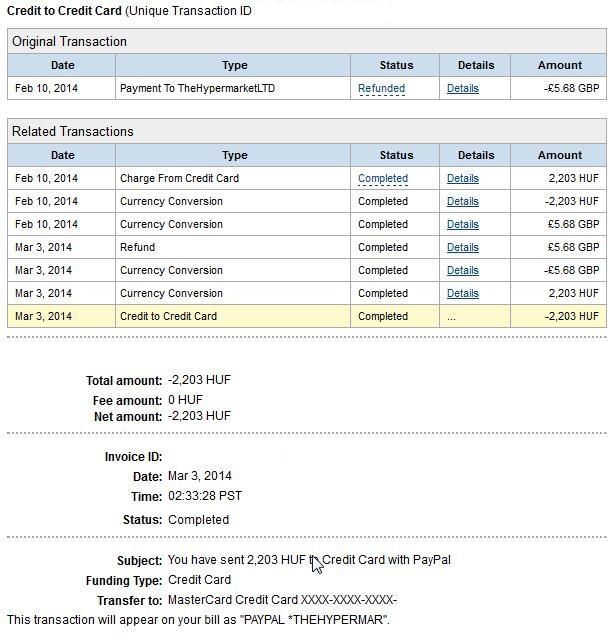Click Type column header in Related Transactions
This screenshot has height=635, width=612.
pos(234,155)
